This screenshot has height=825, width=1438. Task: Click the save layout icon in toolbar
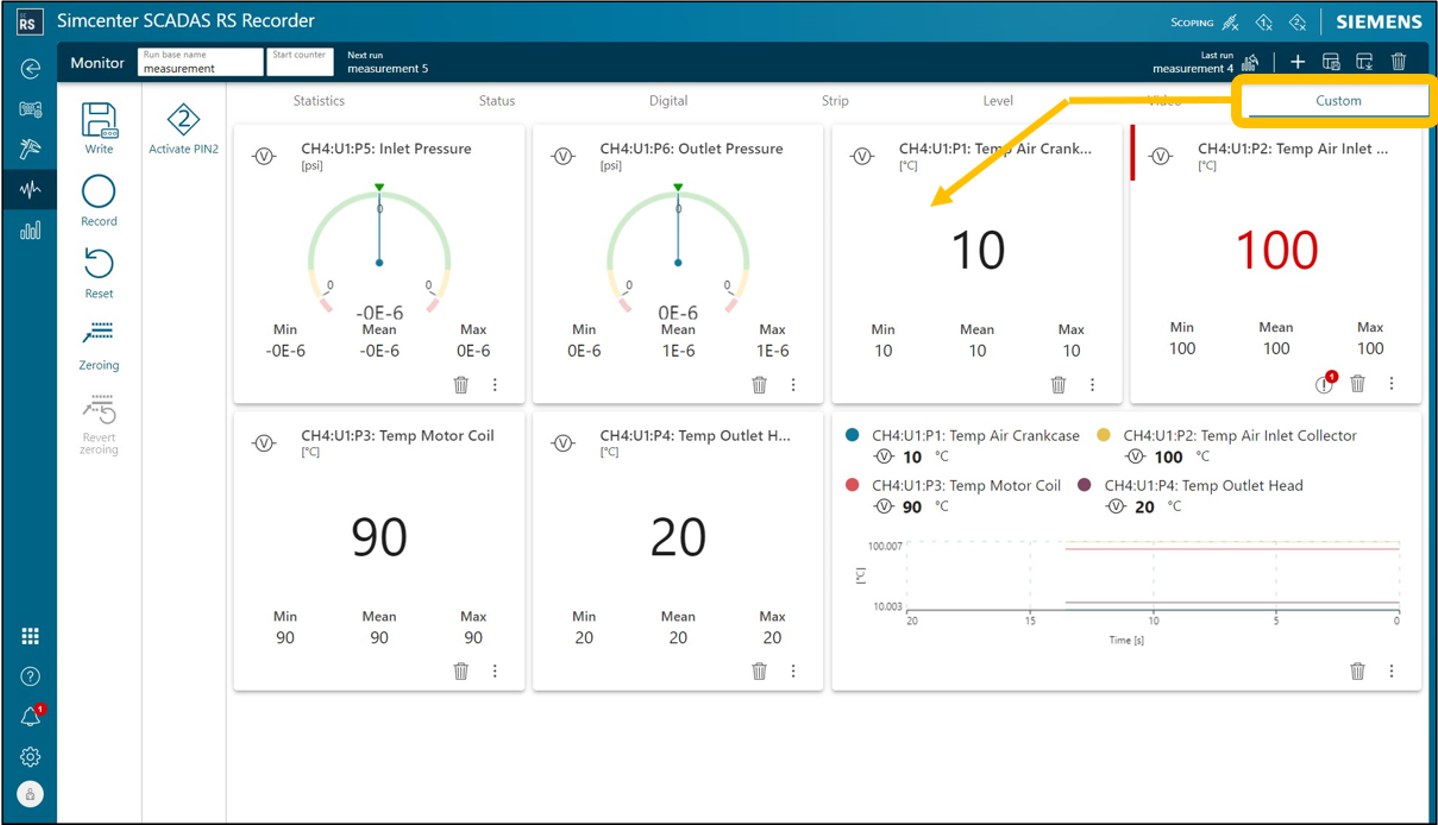coord(1331,62)
